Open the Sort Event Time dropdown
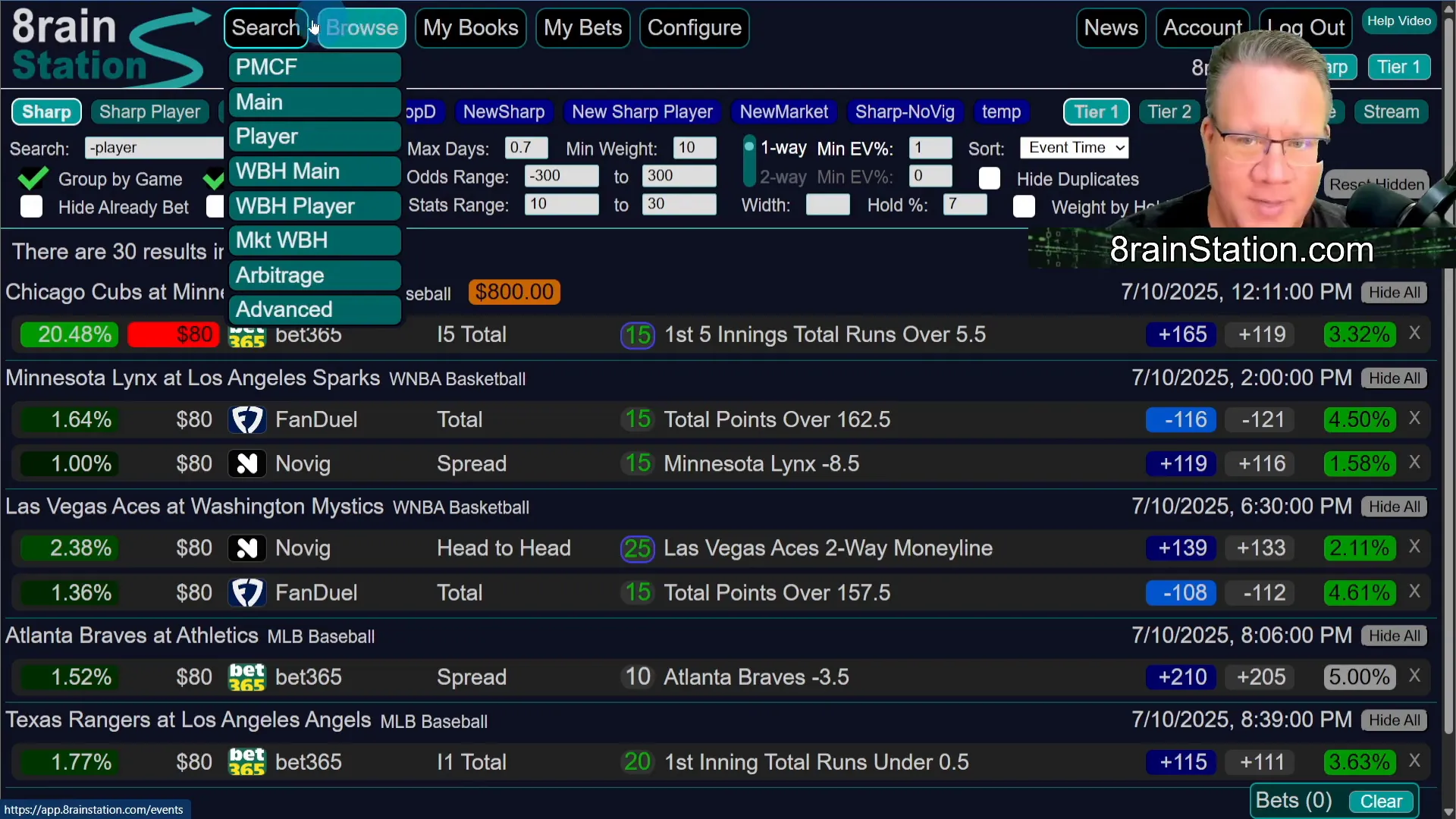 point(1074,148)
